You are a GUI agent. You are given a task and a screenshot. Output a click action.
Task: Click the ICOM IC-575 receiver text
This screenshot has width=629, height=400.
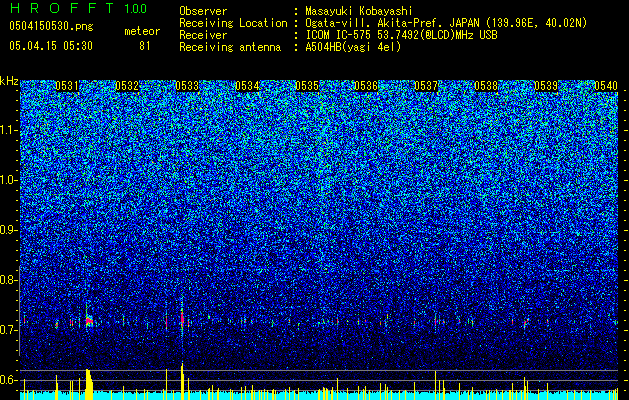401,35
